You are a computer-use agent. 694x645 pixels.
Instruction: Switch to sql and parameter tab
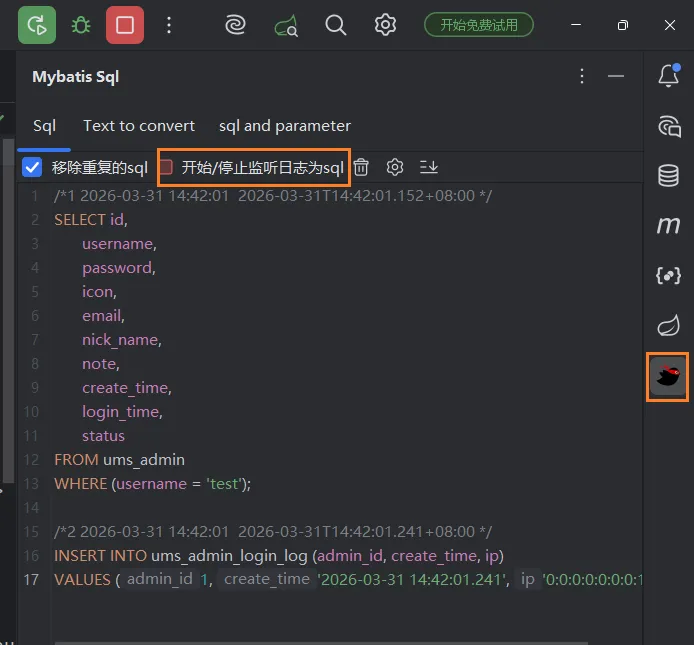285,126
